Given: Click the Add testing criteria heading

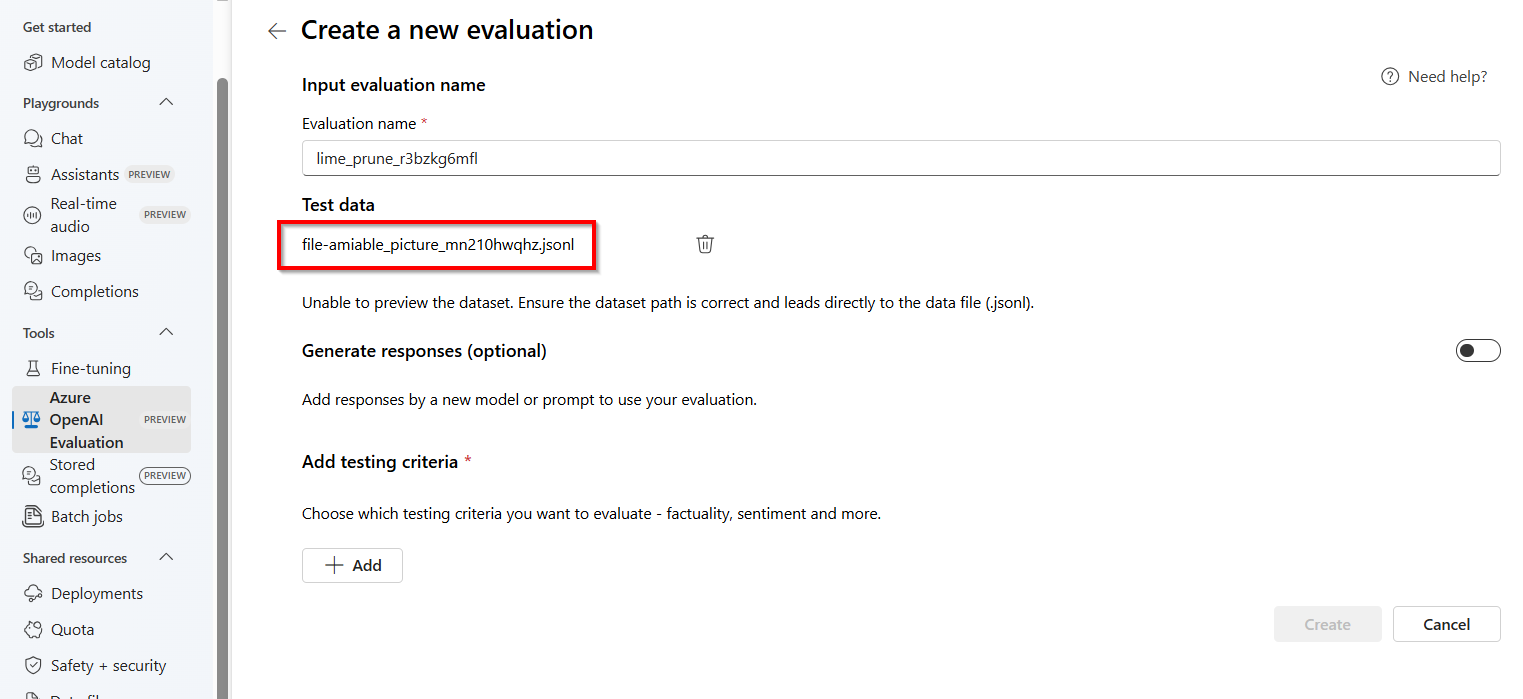Looking at the screenshot, I should click(380, 462).
